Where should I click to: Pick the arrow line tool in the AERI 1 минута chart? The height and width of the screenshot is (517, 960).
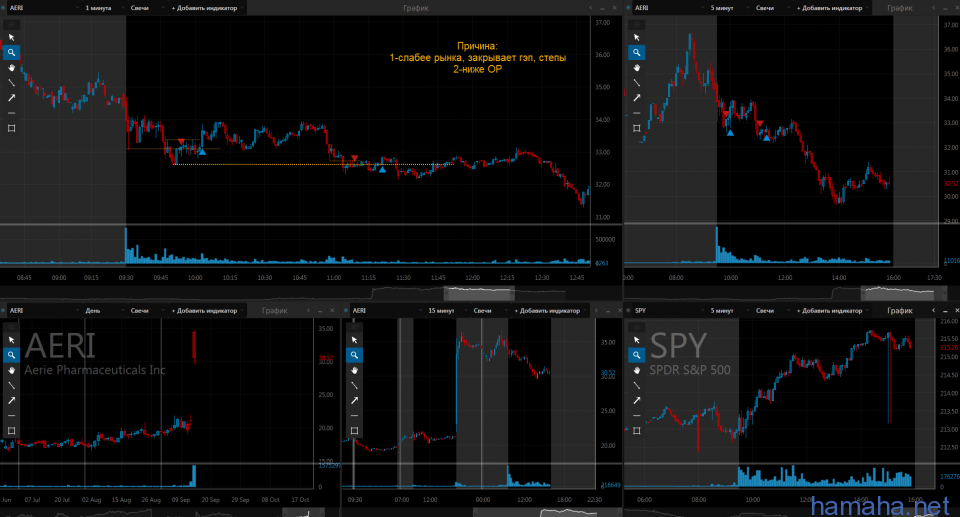click(11, 98)
